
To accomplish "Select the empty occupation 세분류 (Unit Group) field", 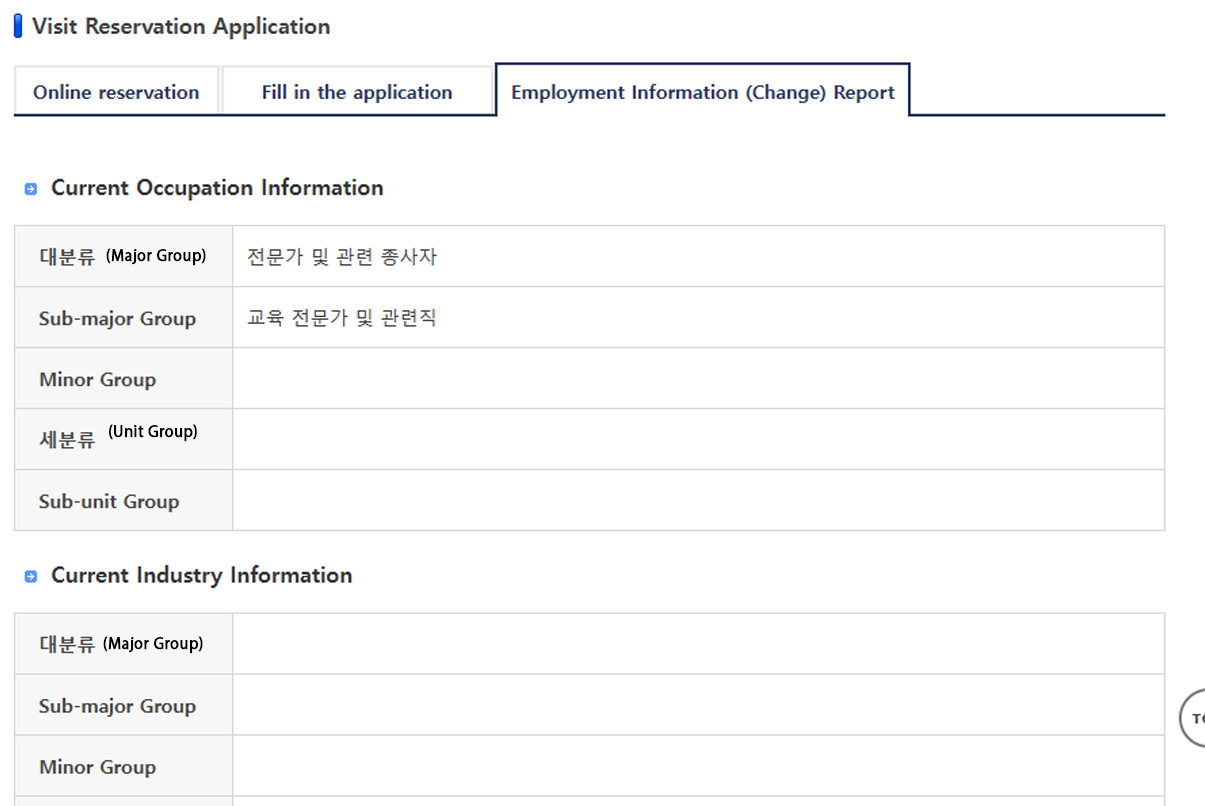I will pos(698,439).
